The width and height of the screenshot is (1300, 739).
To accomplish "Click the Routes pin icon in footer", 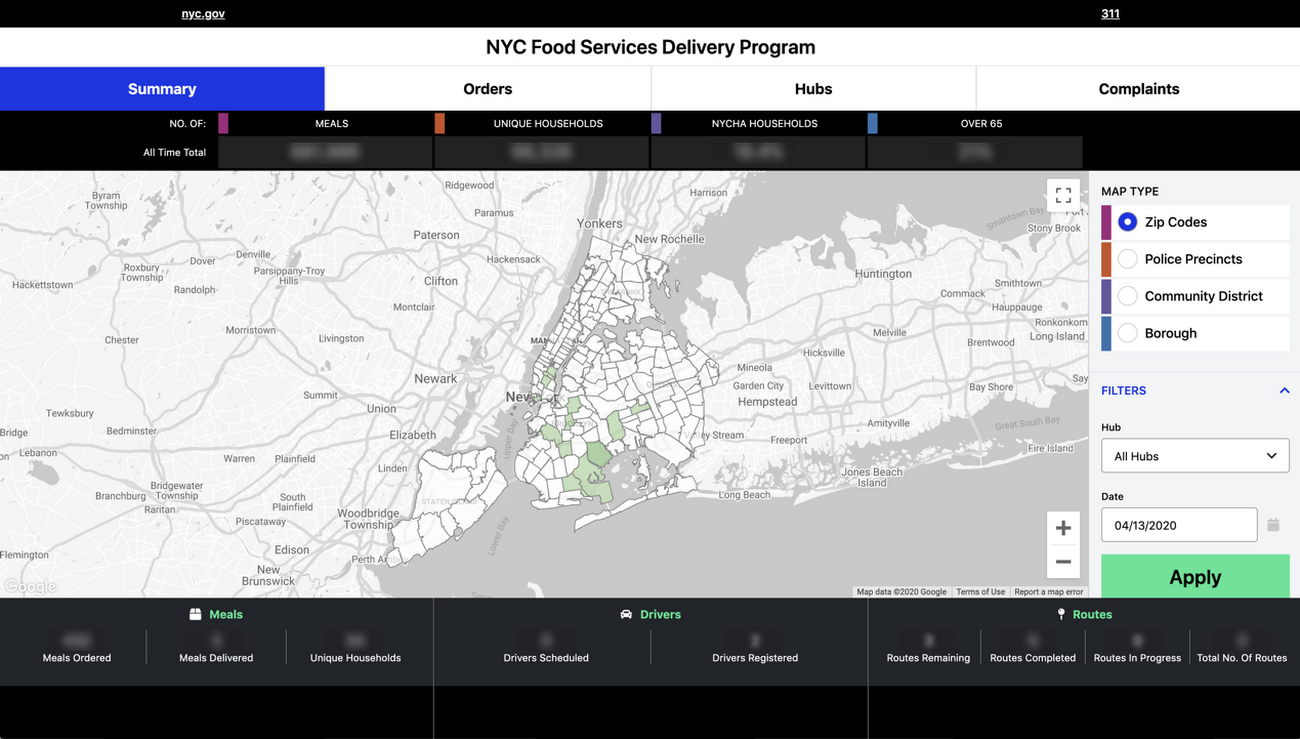I will click(1061, 614).
